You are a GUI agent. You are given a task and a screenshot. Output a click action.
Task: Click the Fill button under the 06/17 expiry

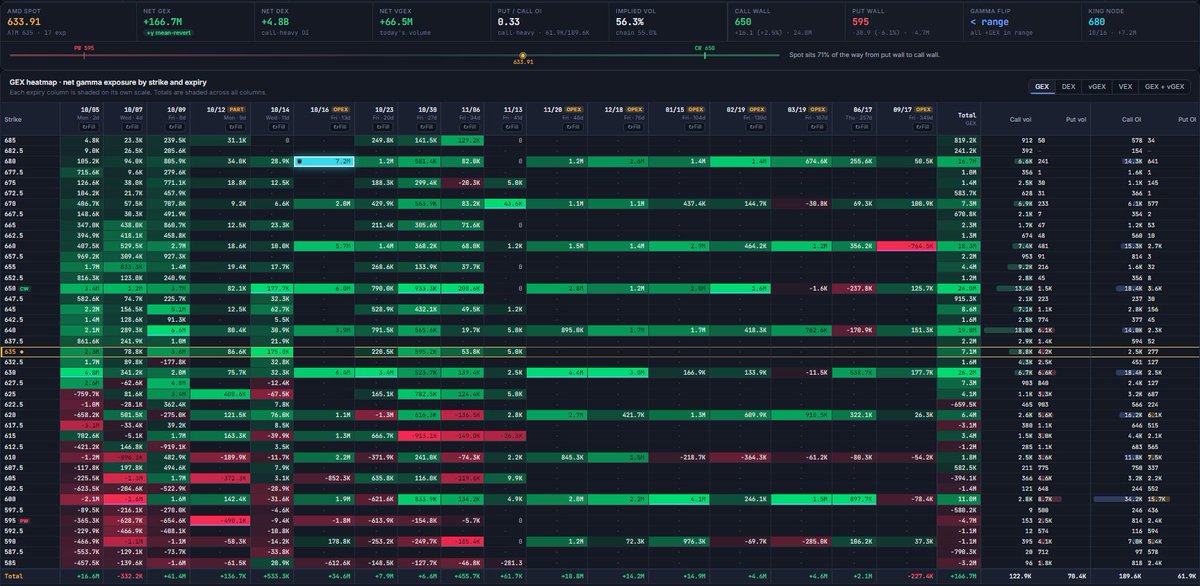[864, 127]
